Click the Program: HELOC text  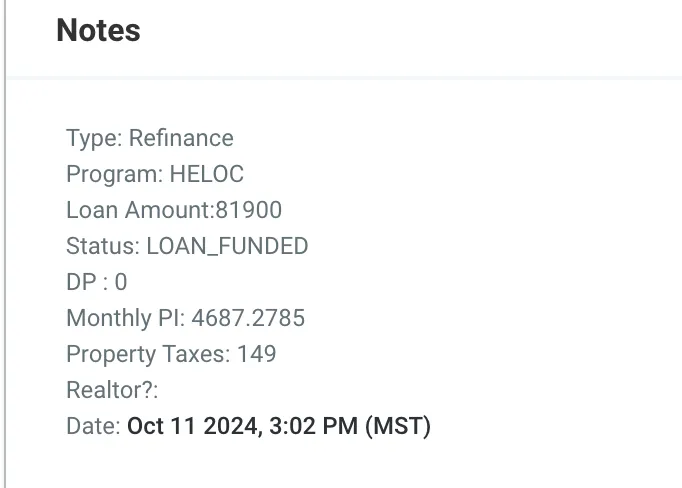click(x=155, y=174)
